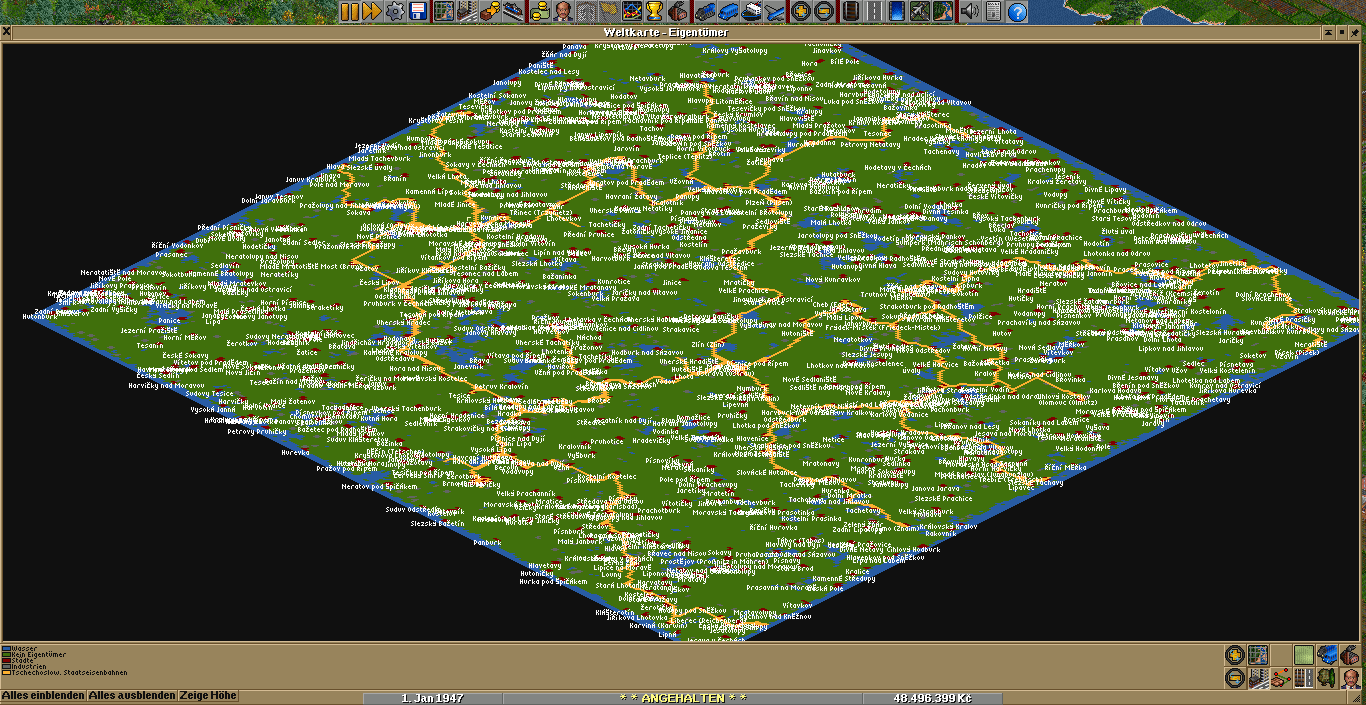Pause the game with the pause button
Image resolution: width=1366 pixels, height=705 pixels.
coord(349,12)
